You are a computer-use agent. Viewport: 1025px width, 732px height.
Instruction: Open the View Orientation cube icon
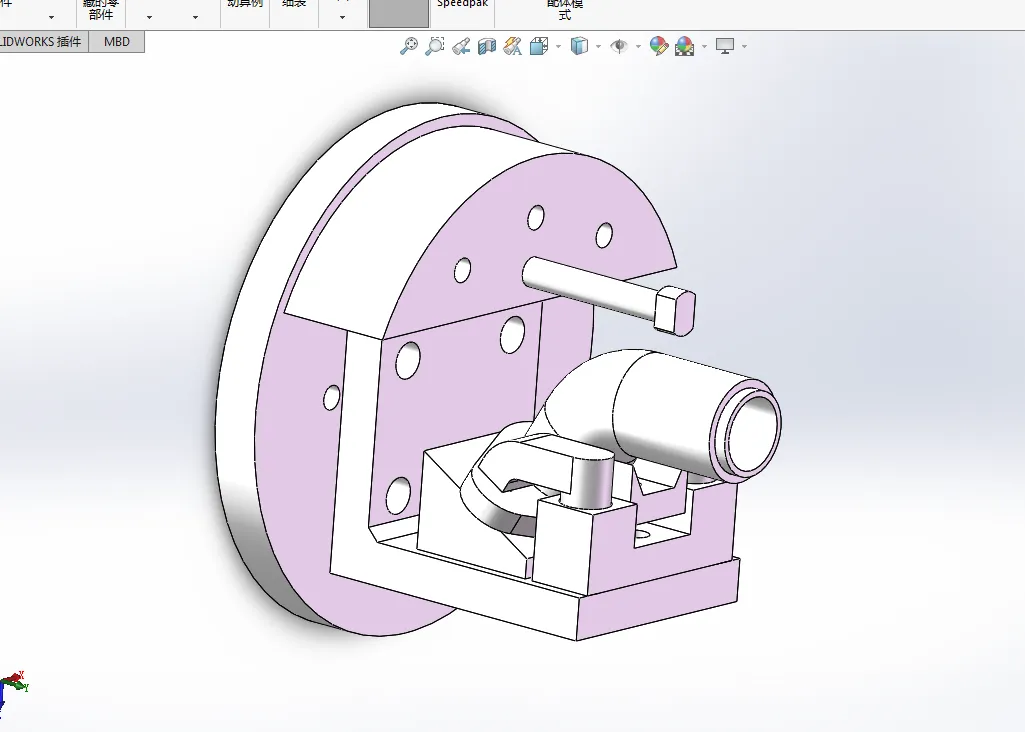click(x=539, y=46)
